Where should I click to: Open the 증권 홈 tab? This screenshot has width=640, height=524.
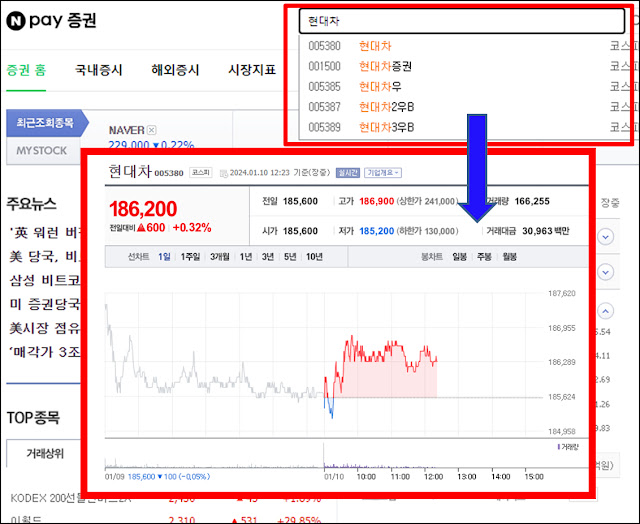(x=26, y=70)
